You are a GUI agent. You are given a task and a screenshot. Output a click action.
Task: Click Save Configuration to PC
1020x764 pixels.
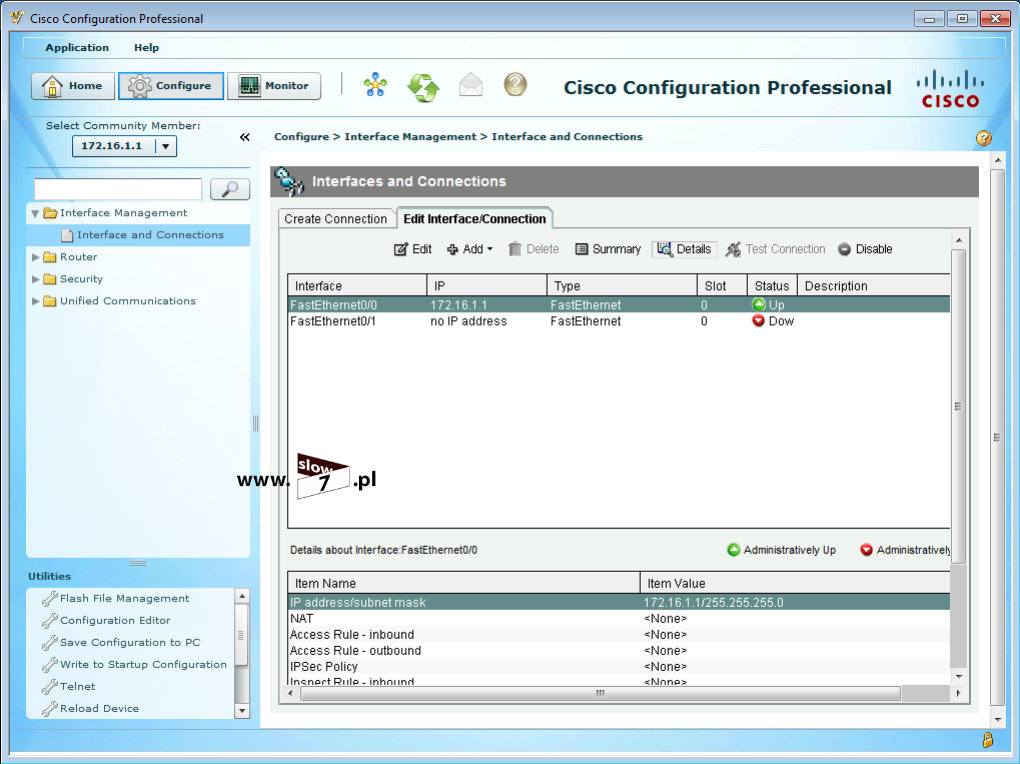point(130,642)
